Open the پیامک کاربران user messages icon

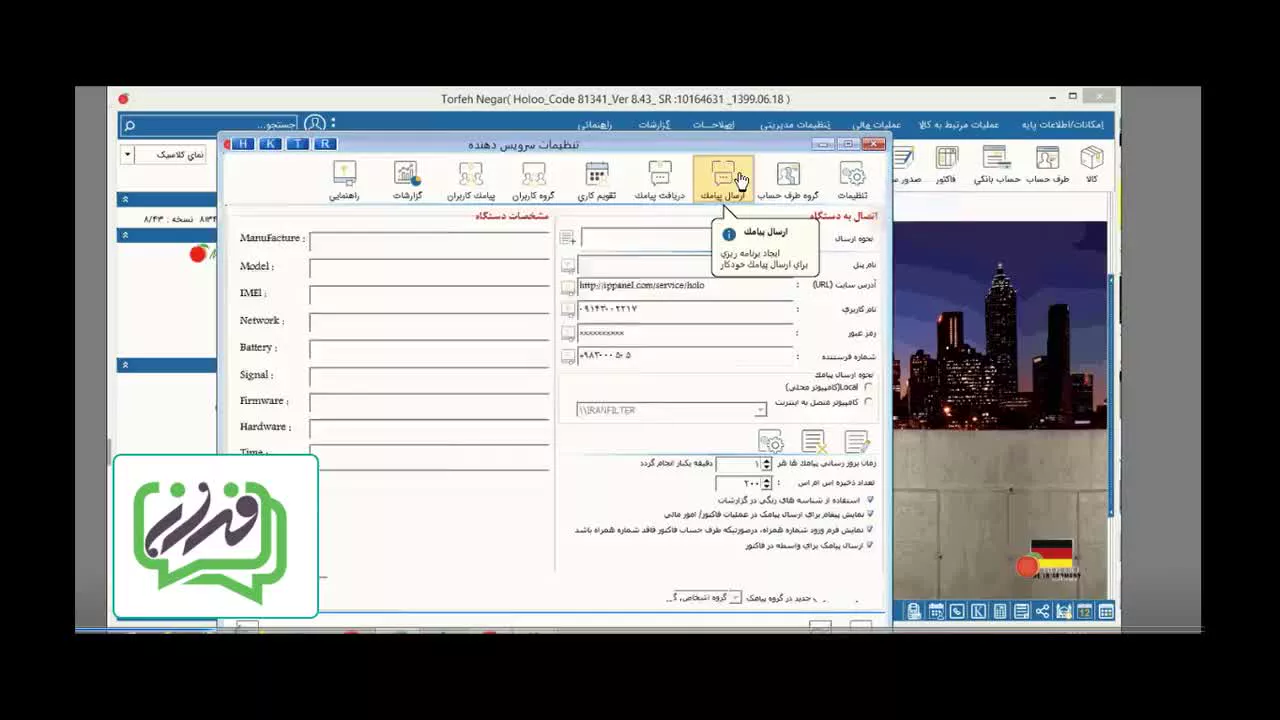(471, 181)
